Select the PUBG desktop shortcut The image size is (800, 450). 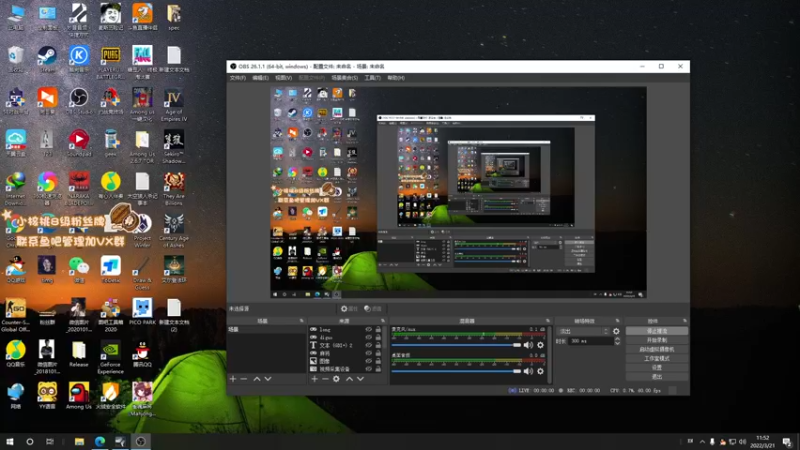pos(111,62)
